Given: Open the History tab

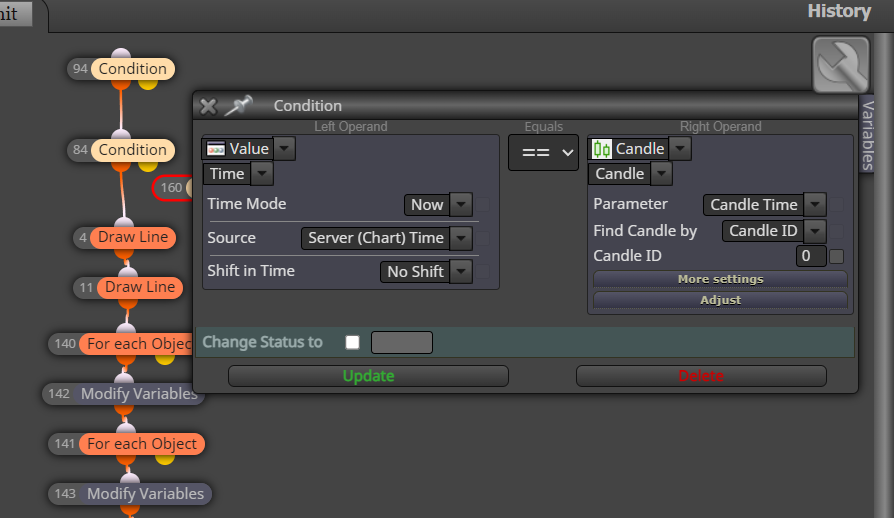Looking at the screenshot, I should coord(839,11).
